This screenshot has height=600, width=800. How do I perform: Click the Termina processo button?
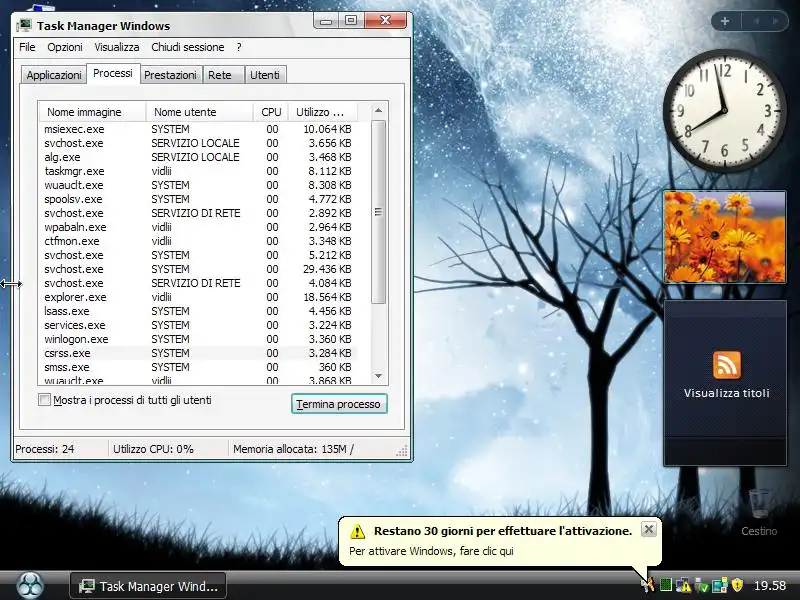339,404
